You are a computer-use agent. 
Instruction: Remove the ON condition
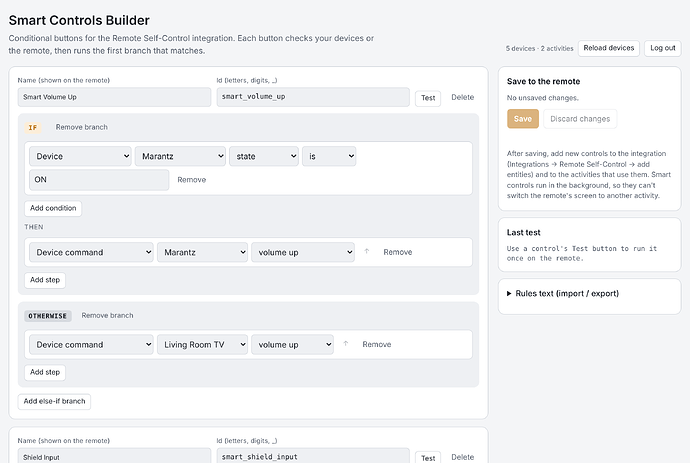click(x=191, y=180)
